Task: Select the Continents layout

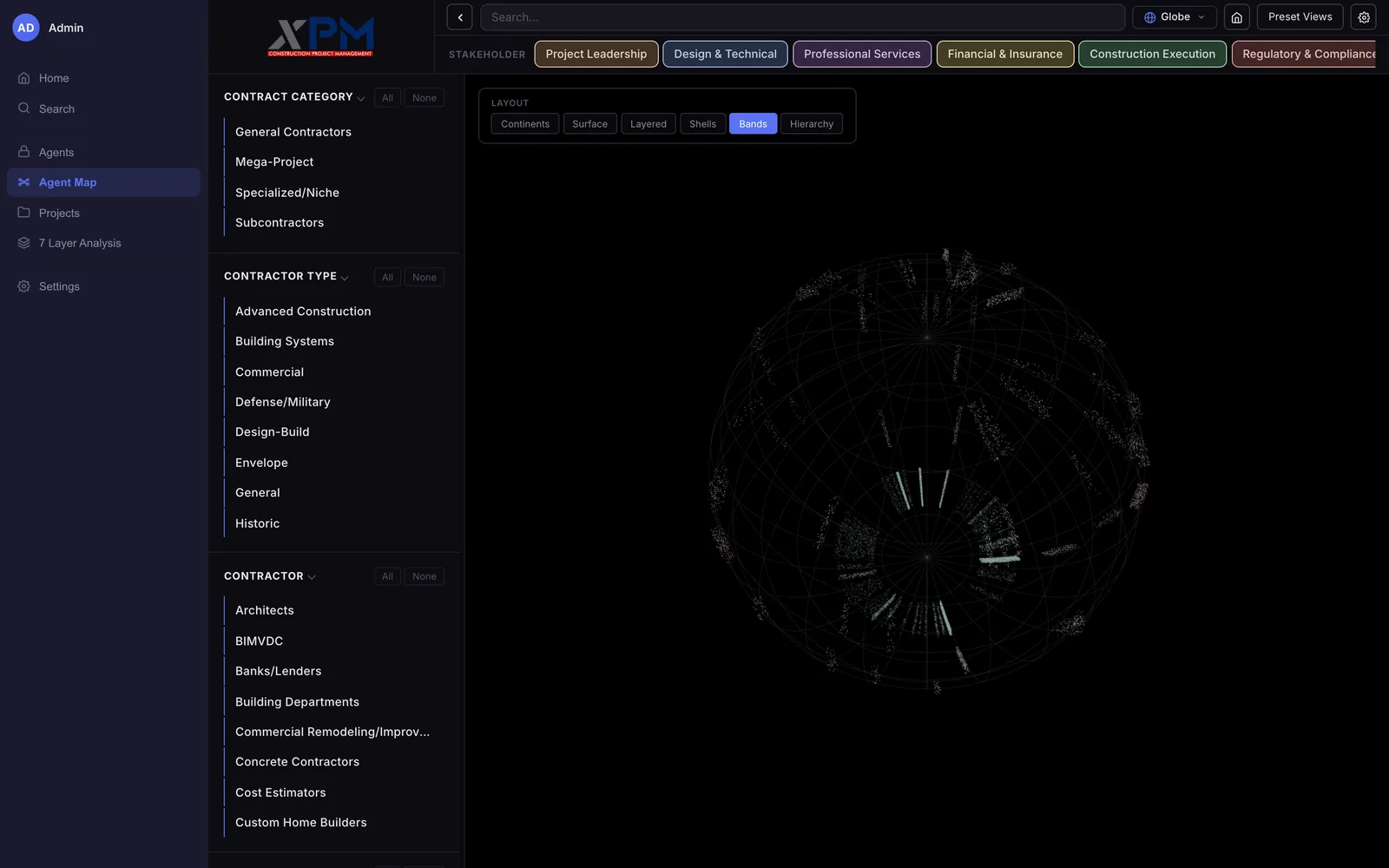Action: click(524, 124)
